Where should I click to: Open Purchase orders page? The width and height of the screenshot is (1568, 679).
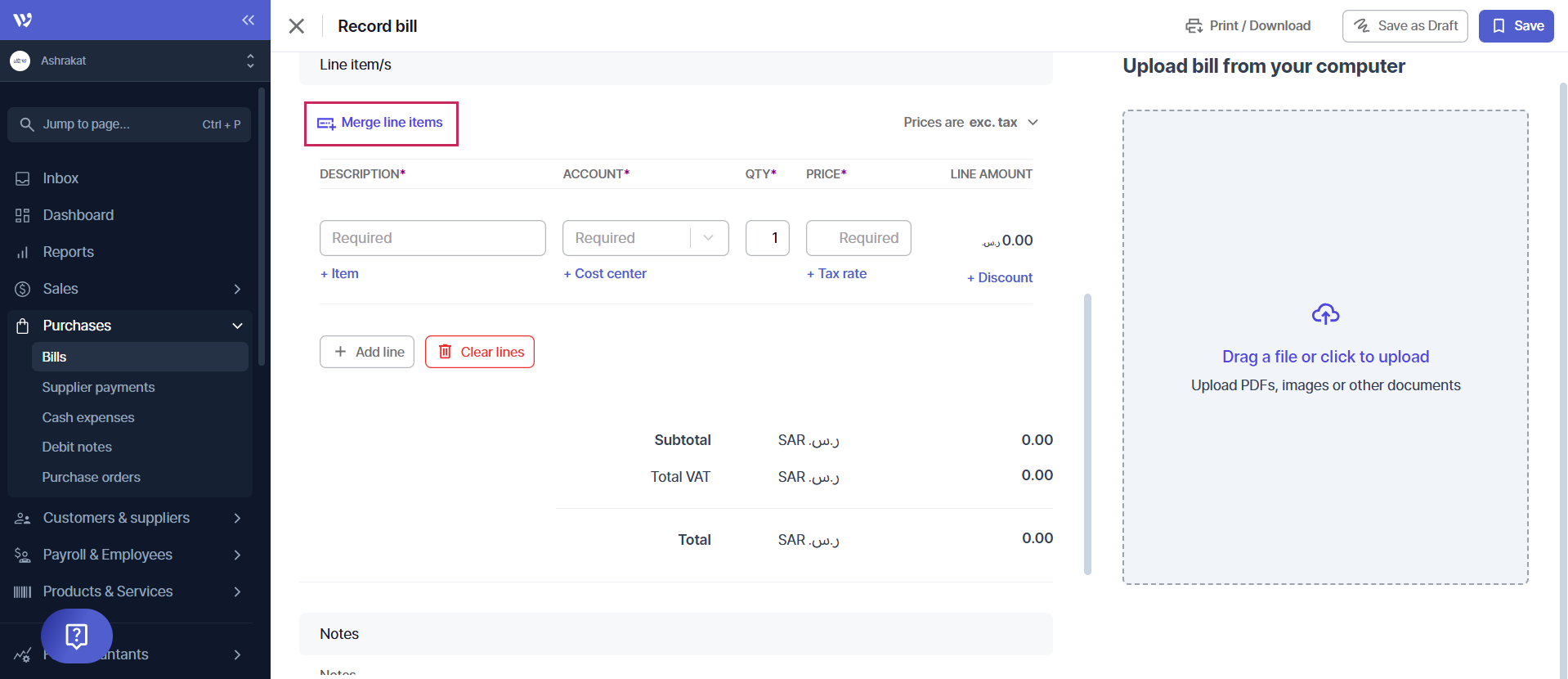click(91, 477)
